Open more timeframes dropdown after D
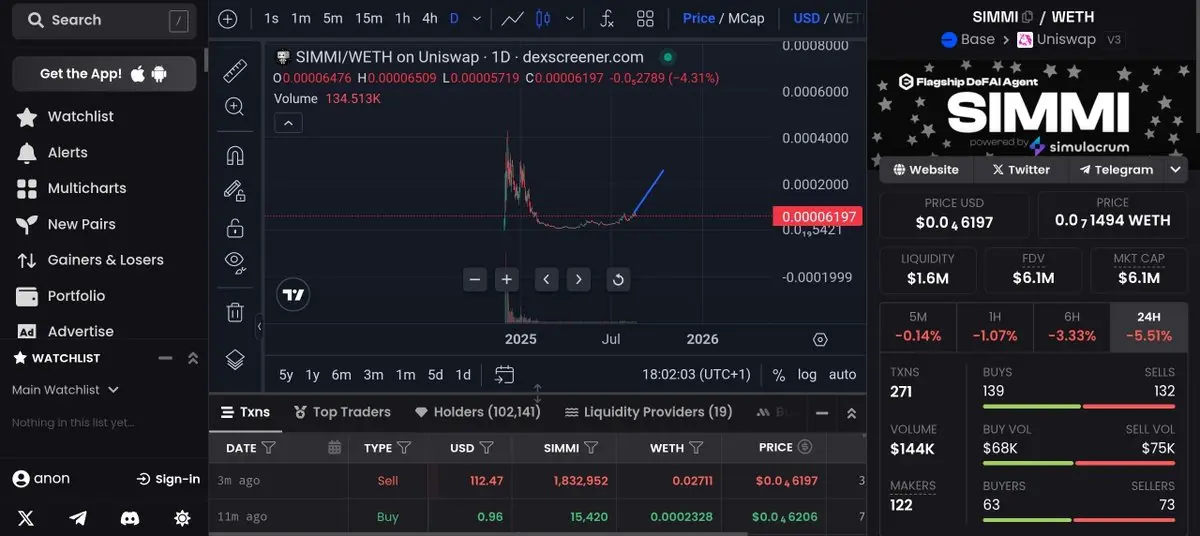1200x536 pixels. click(479, 18)
